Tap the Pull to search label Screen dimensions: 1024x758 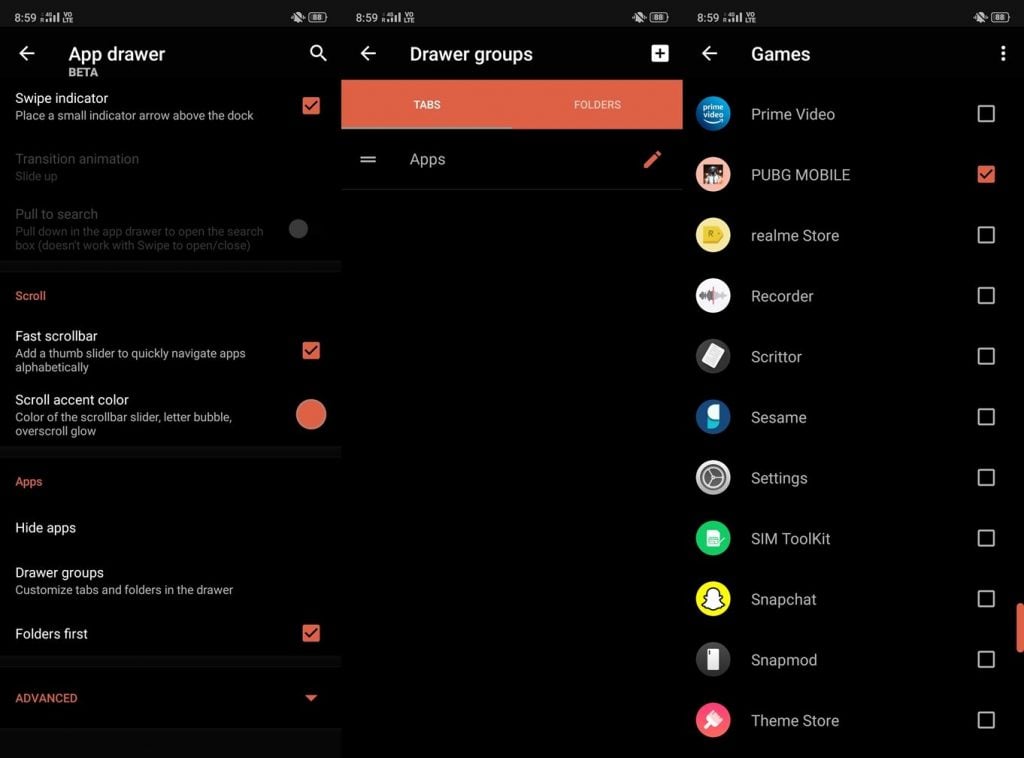click(56, 214)
